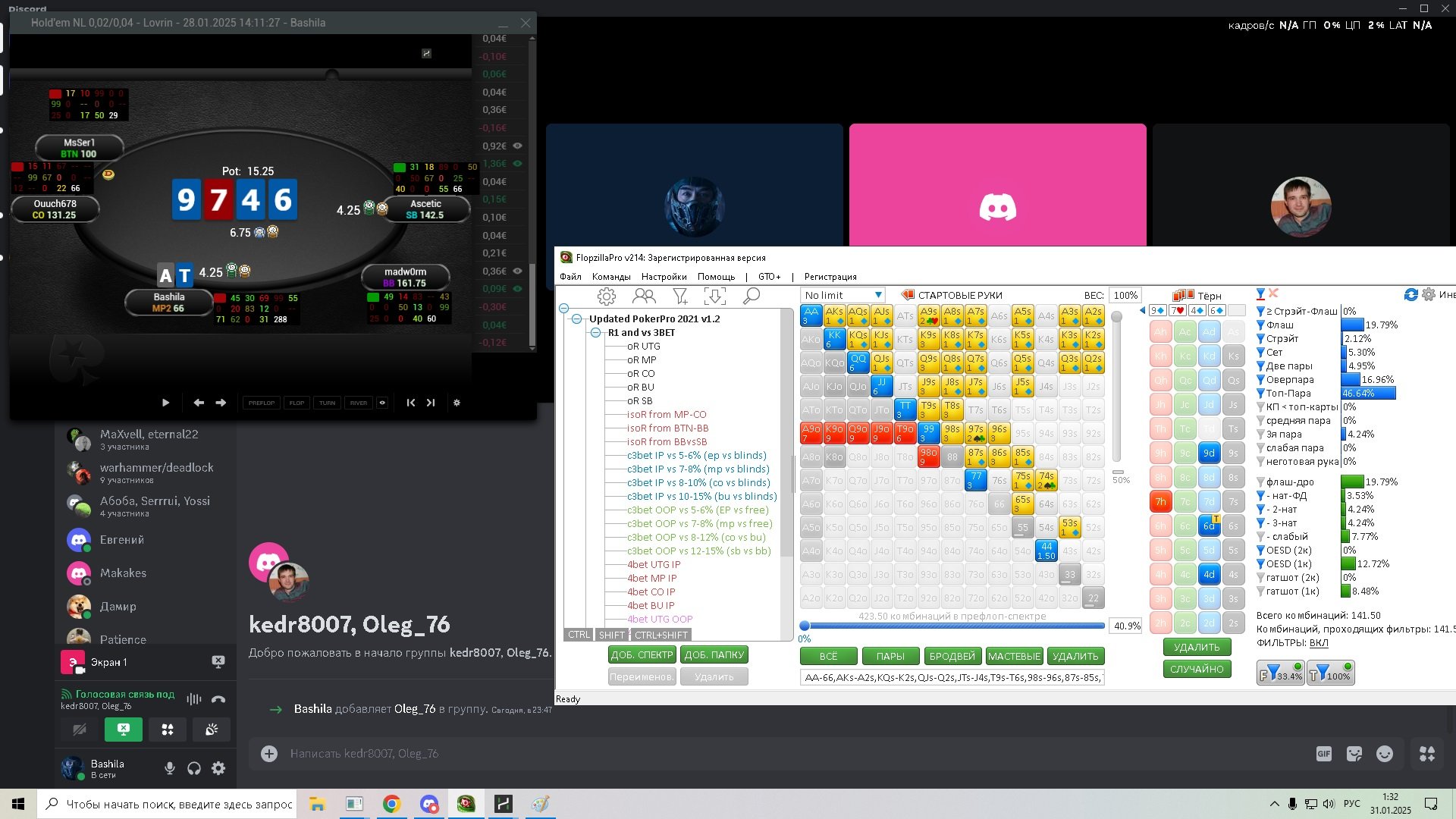This screenshot has width=1456, height=819.
Task: Open Discord activities four-squares icon
Action: coord(168,730)
